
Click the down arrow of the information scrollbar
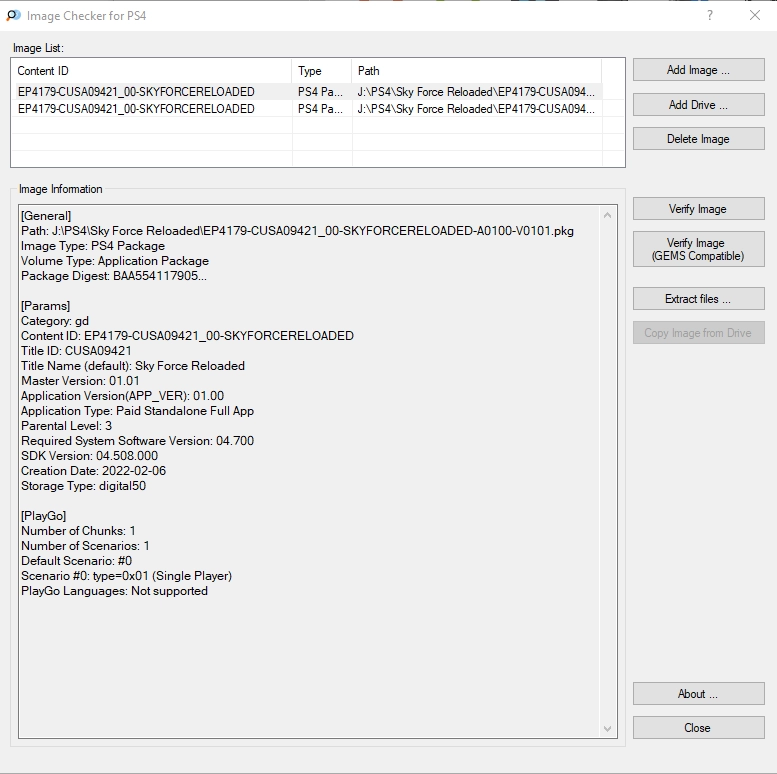607,729
